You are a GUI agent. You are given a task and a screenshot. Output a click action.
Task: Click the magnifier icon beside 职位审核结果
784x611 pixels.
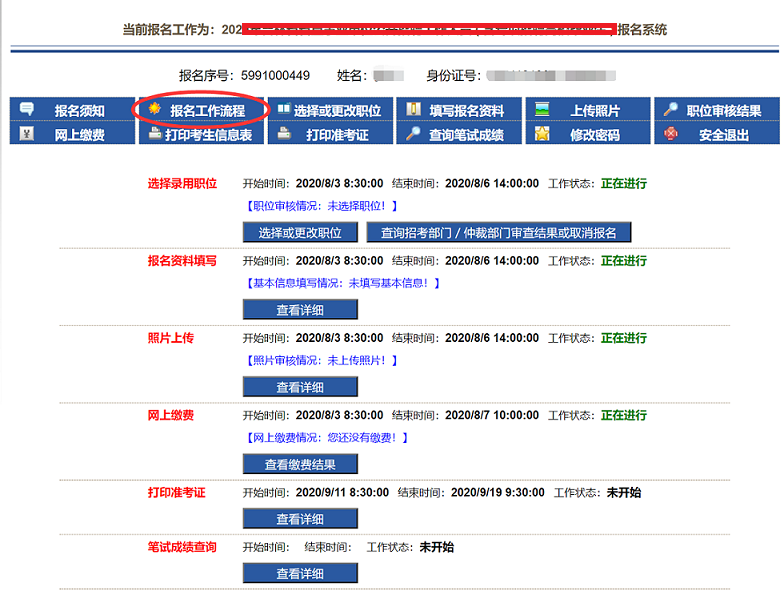point(671,109)
